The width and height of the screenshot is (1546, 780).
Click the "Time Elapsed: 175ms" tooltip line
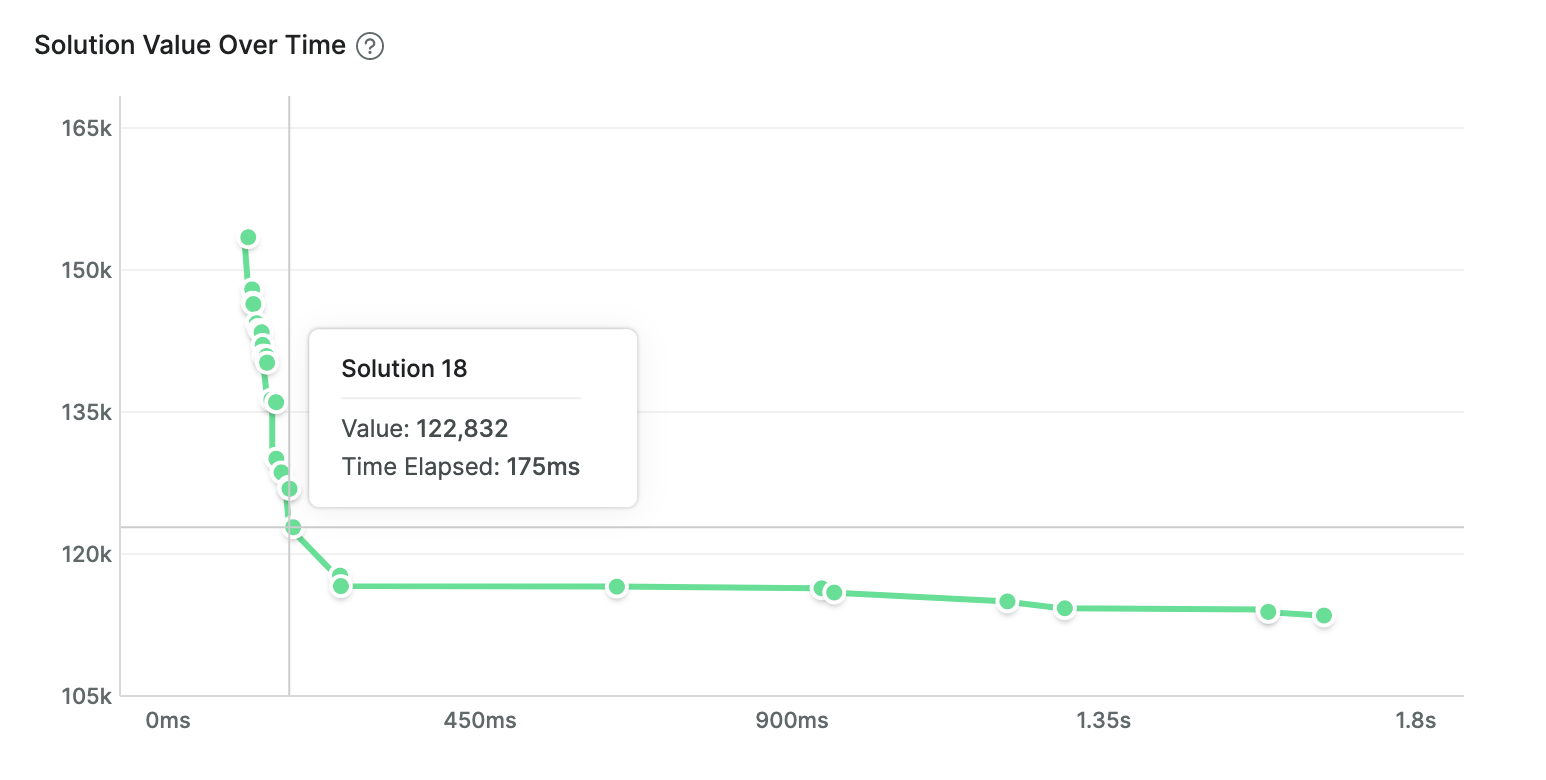click(x=460, y=467)
